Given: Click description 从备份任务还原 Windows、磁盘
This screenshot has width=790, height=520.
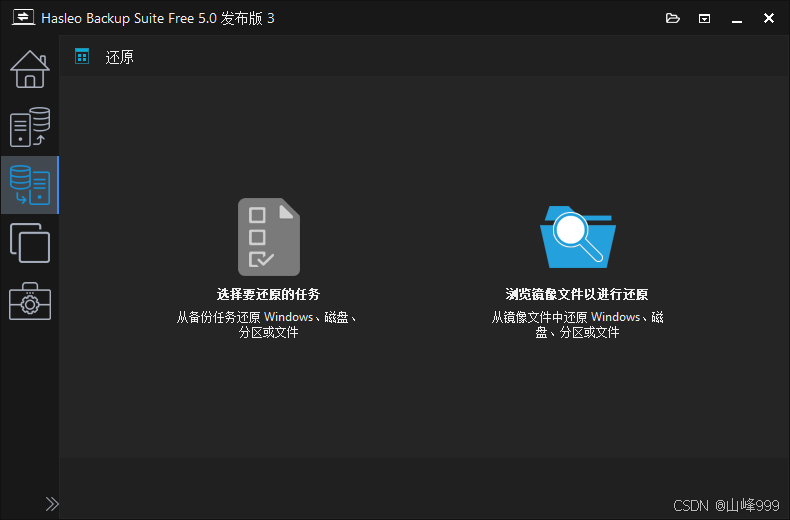Looking at the screenshot, I should (x=267, y=324).
